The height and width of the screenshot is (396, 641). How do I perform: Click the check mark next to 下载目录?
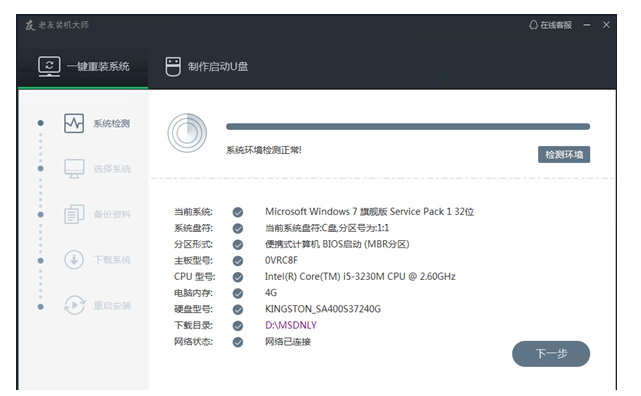[238, 326]
